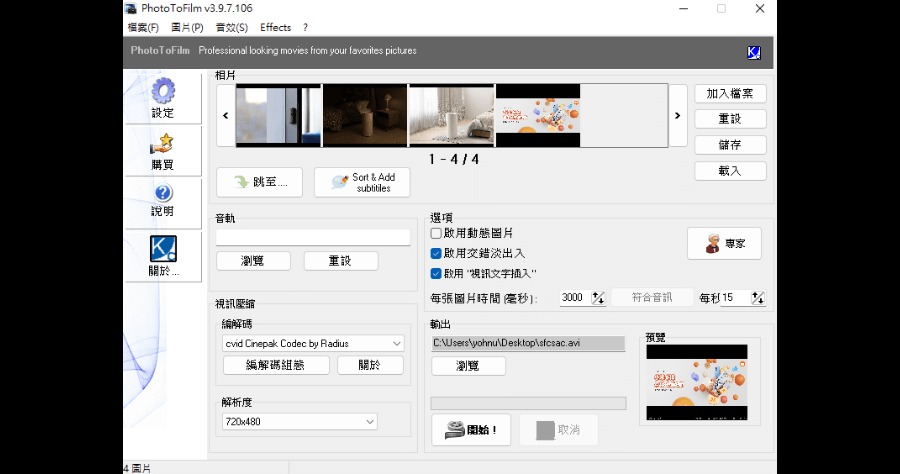The width and height of the screenshot is (900, 474).
Task: Click the "1 - 4 / 4" page counter
Action: tap(453, 160)
